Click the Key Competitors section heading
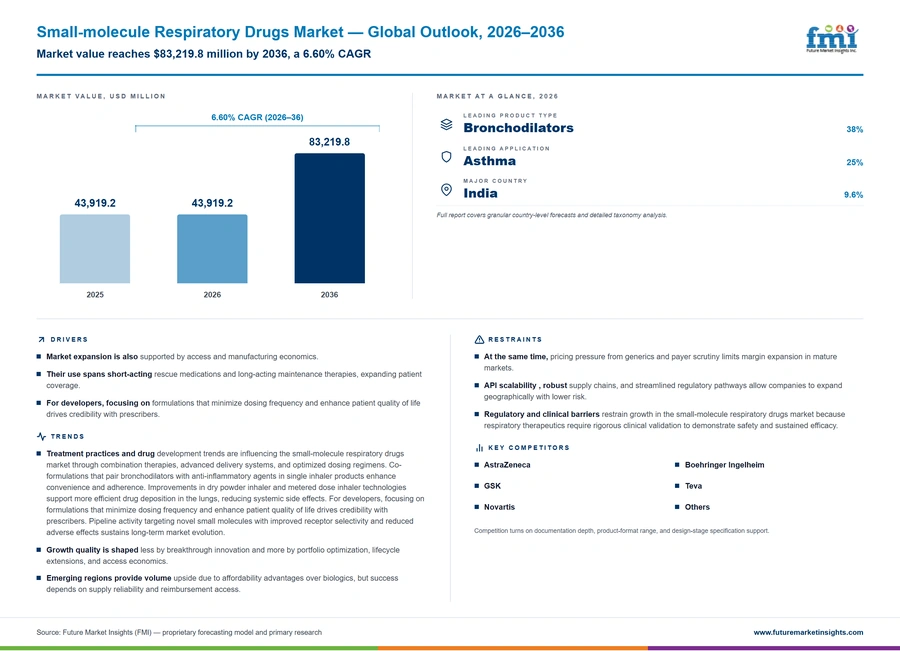Image resolution: width=900 pixels, height=651 pixels. 529,447
